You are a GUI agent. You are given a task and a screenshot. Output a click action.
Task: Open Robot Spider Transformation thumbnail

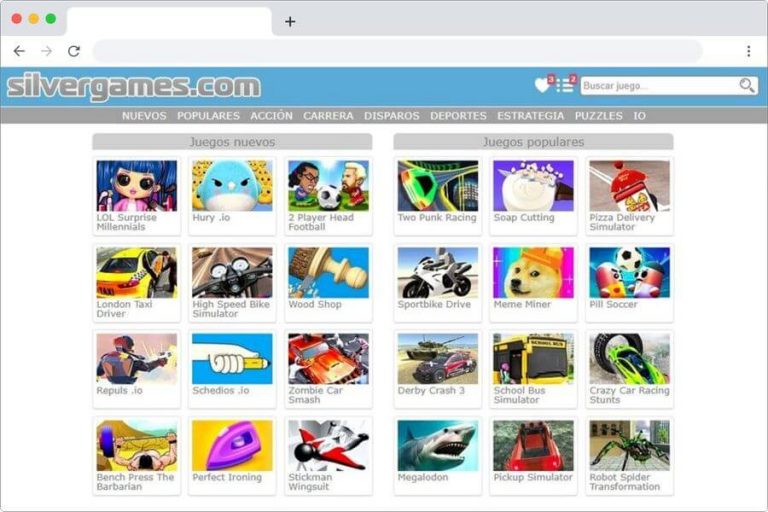(629, 445)
